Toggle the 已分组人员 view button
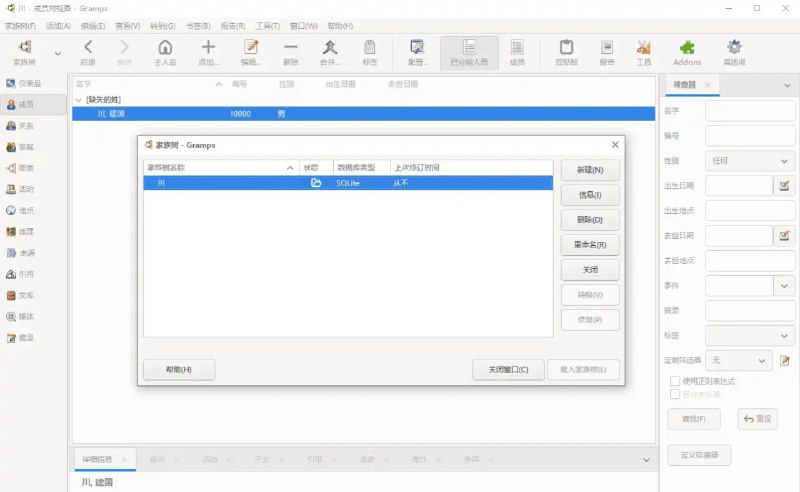This screenshot has height=492, width=800. (x=469, y=51)
